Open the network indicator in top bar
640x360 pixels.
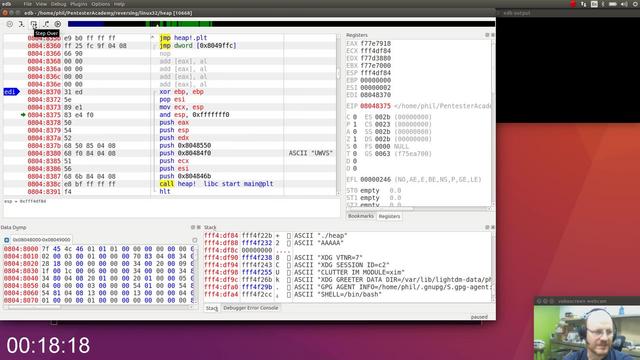583,4
